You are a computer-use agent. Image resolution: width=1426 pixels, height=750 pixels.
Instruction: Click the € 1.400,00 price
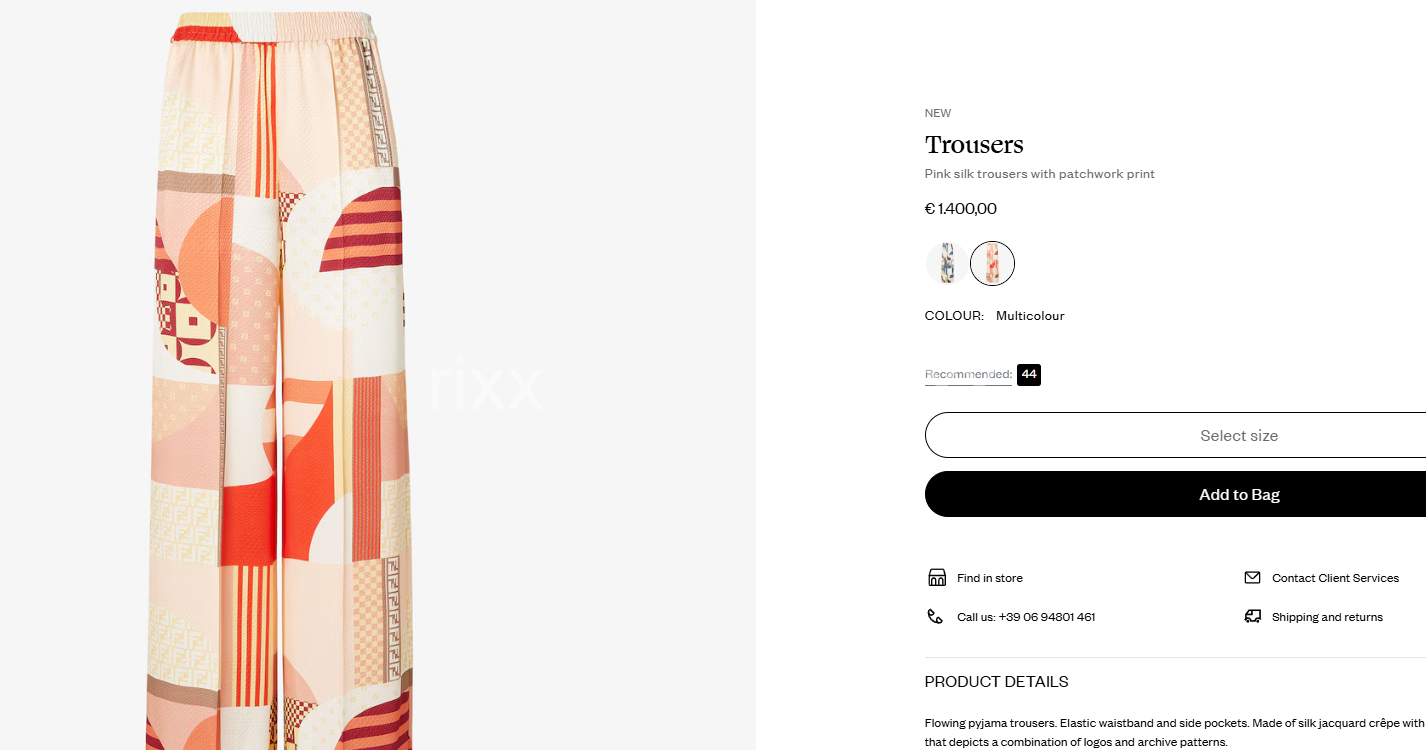click(961, 209)
